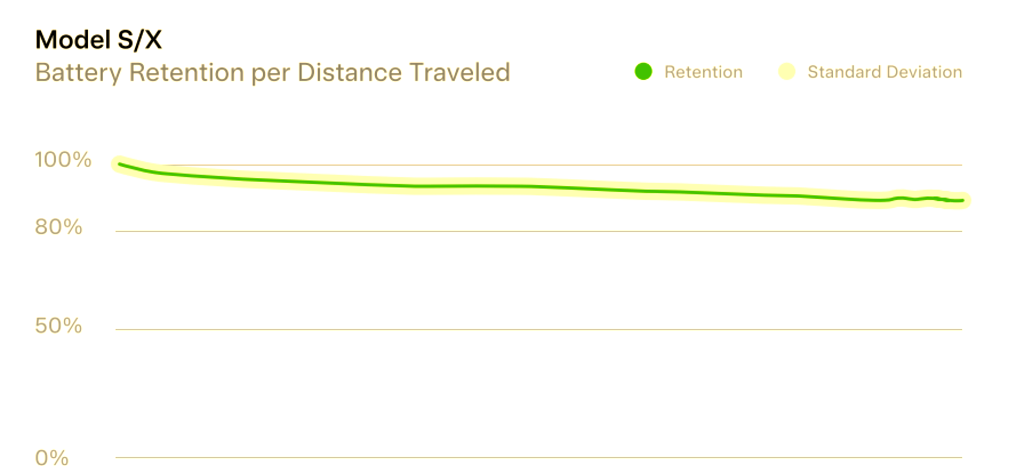Select the 80% y-axis label
Image resolution: width=1014 pixels, height=466 pixels.
pyautogui.click(x=59, y=228)
